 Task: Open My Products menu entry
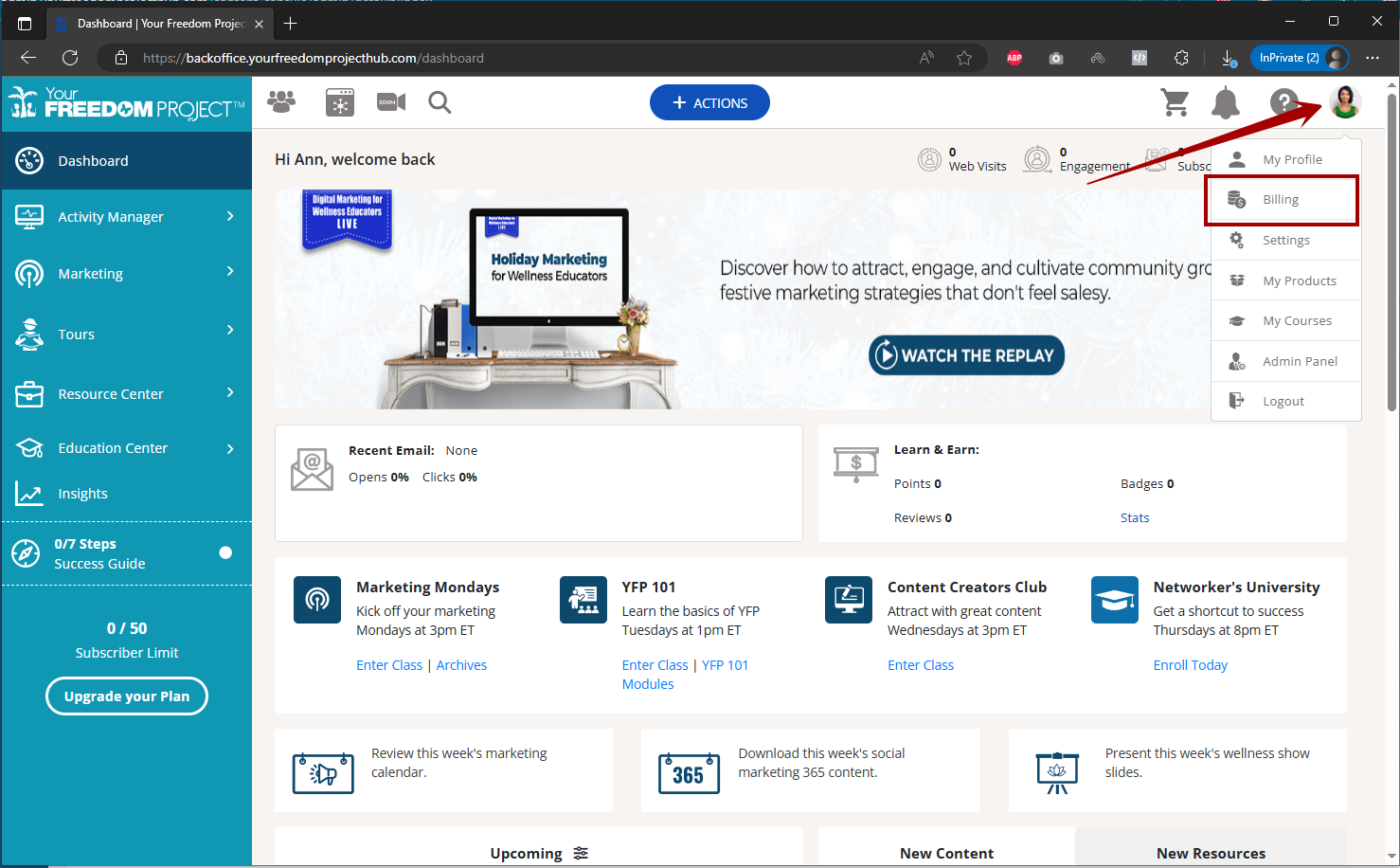[1286, 280]
